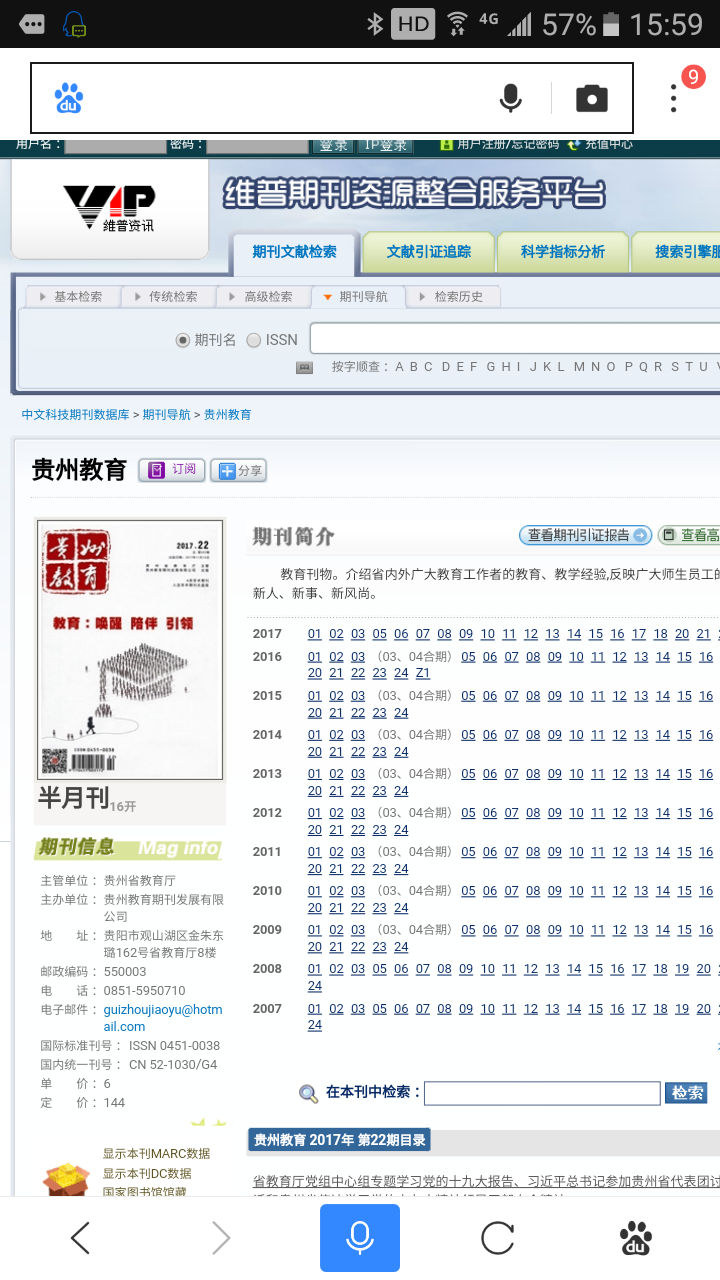Open 2010 issue 02
Screen dimensions: 720x1280
tap(337, 891)
